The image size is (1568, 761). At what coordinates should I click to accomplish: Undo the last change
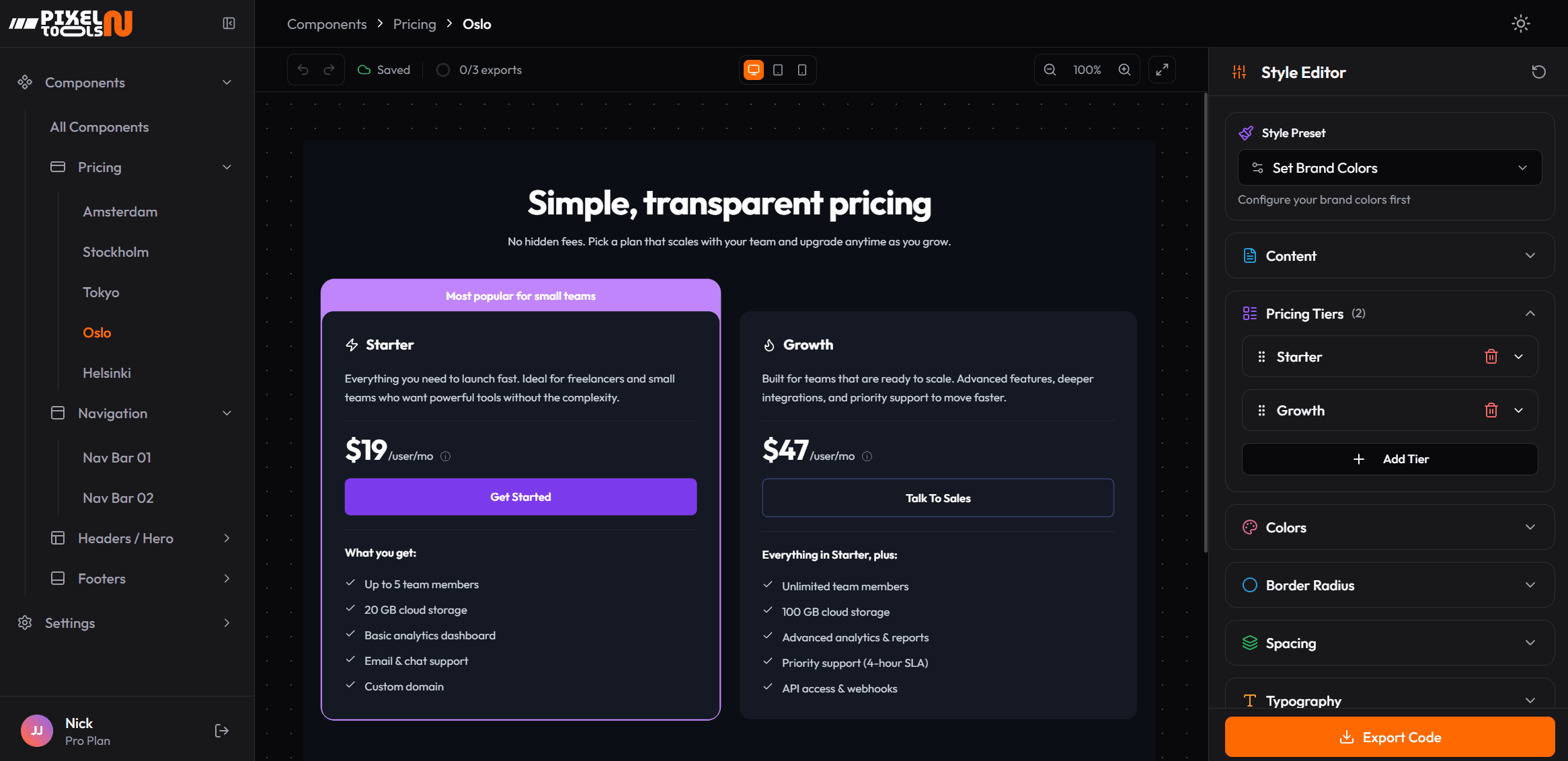302,69
